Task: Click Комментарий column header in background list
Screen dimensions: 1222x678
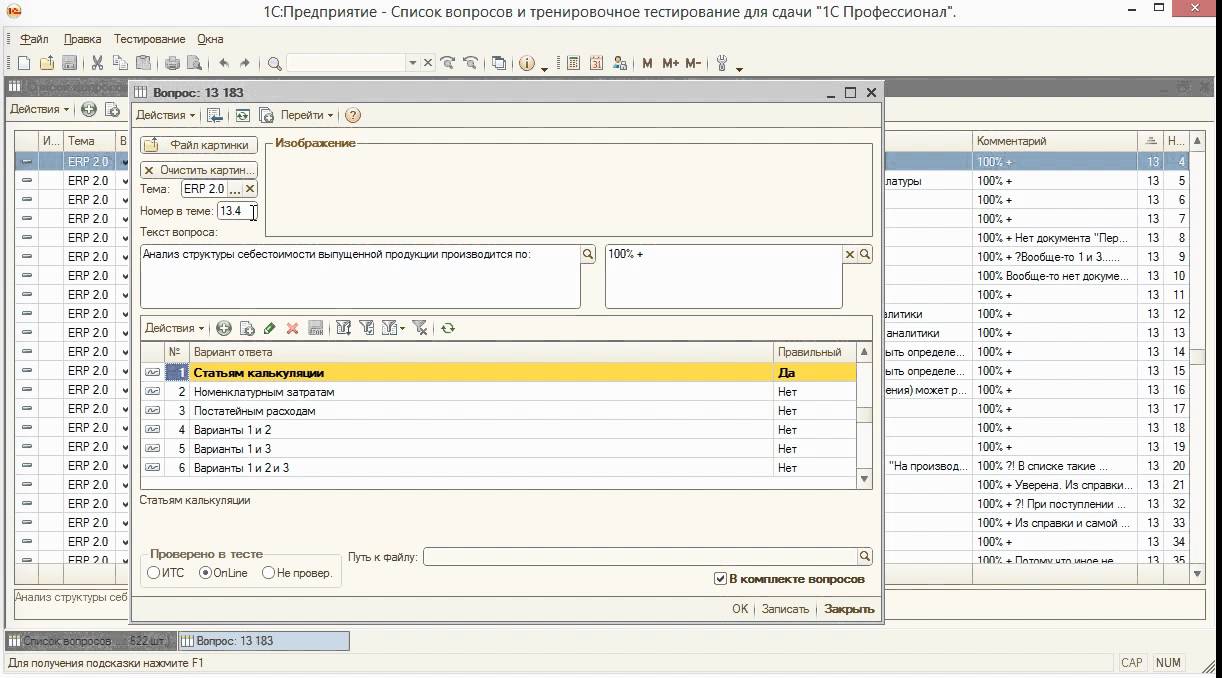Action: [x=1055, y=141]
